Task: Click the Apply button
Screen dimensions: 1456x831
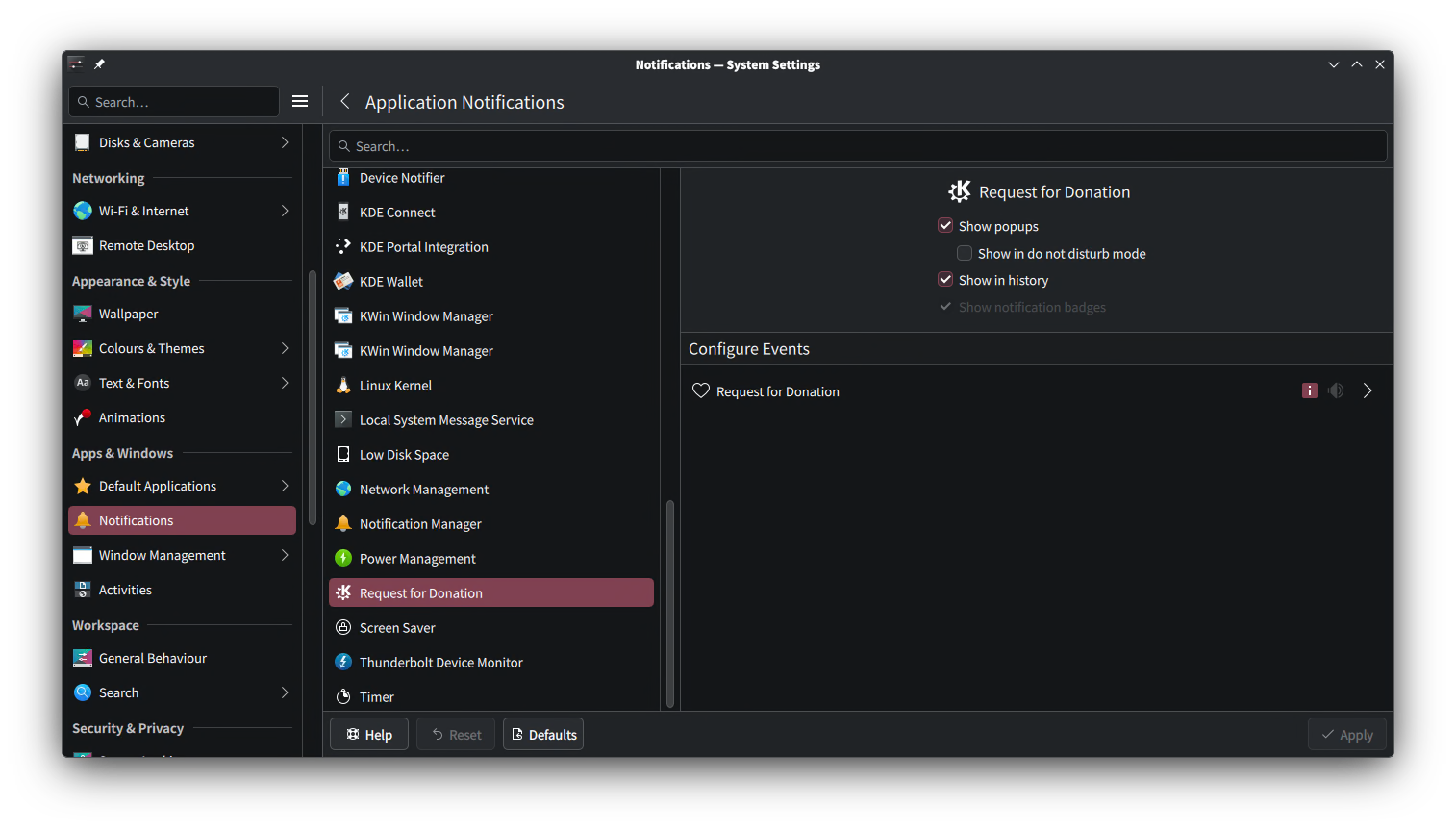Action: (x=1347, y=734)
